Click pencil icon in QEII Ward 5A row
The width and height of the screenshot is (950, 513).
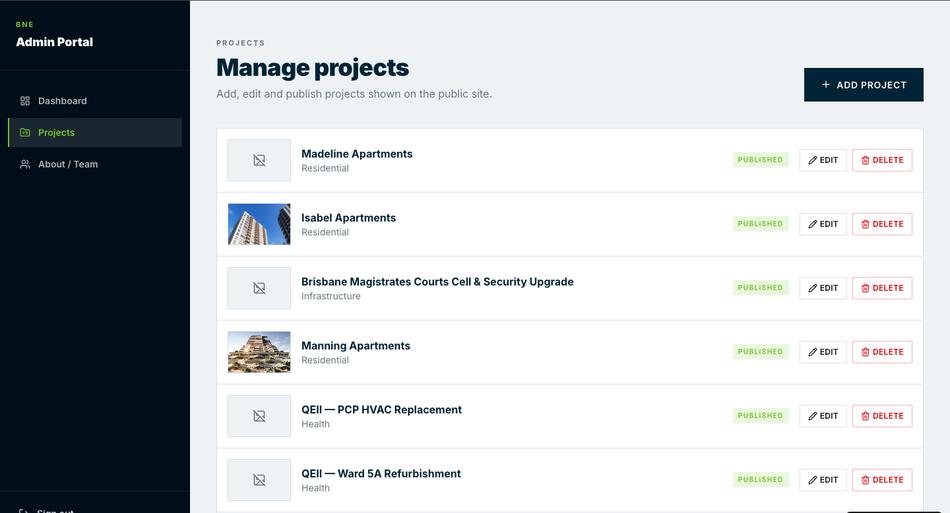[x=812, y=480]
